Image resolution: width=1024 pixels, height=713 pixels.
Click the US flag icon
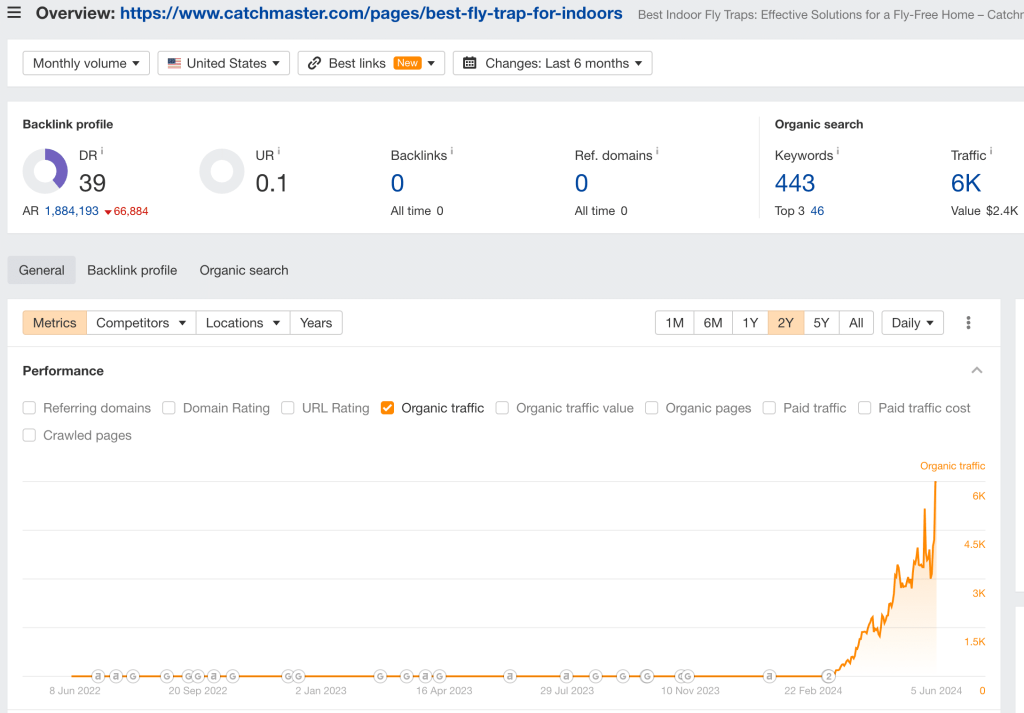(174, 63)
